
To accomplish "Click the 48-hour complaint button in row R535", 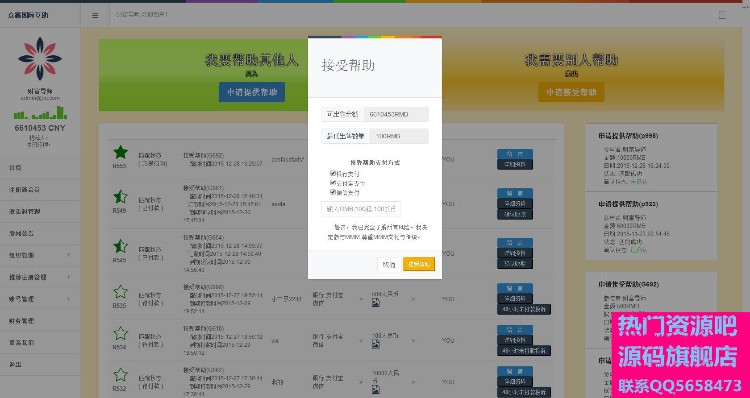I will click(x=524, y=310).
